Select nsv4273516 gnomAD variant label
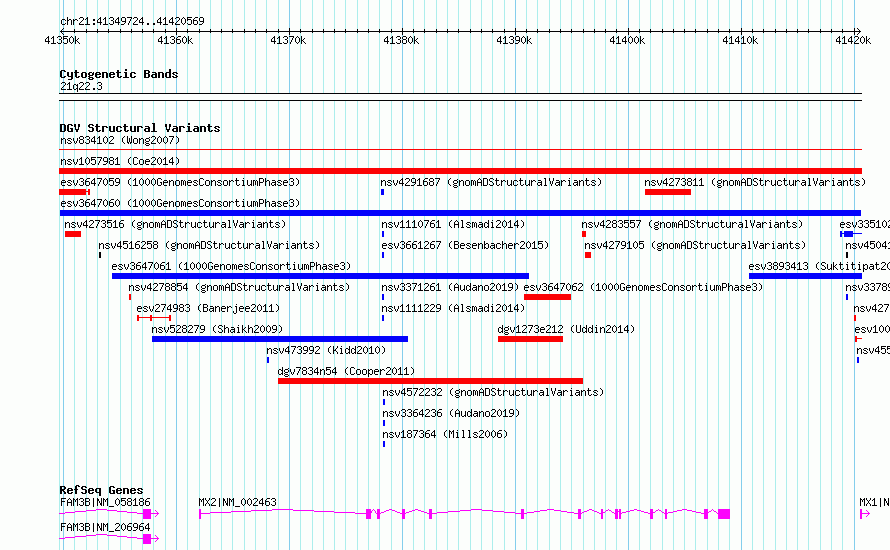Viewport: 890px width, 550px height. pos(175,224)
